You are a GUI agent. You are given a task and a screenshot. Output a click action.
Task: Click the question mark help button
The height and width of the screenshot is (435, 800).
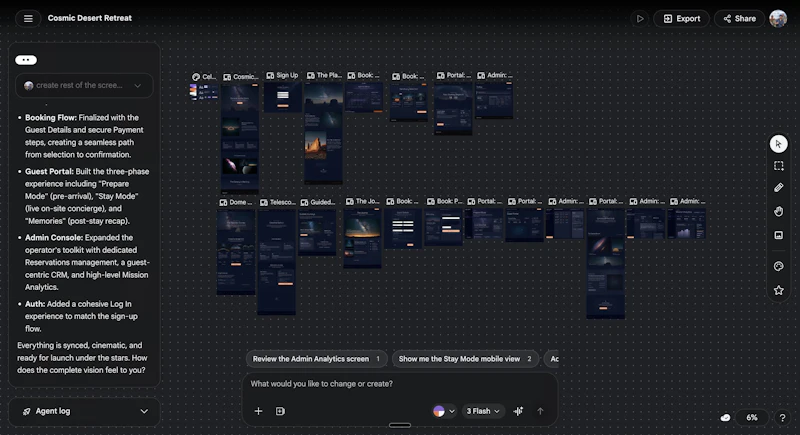point(782,418)
